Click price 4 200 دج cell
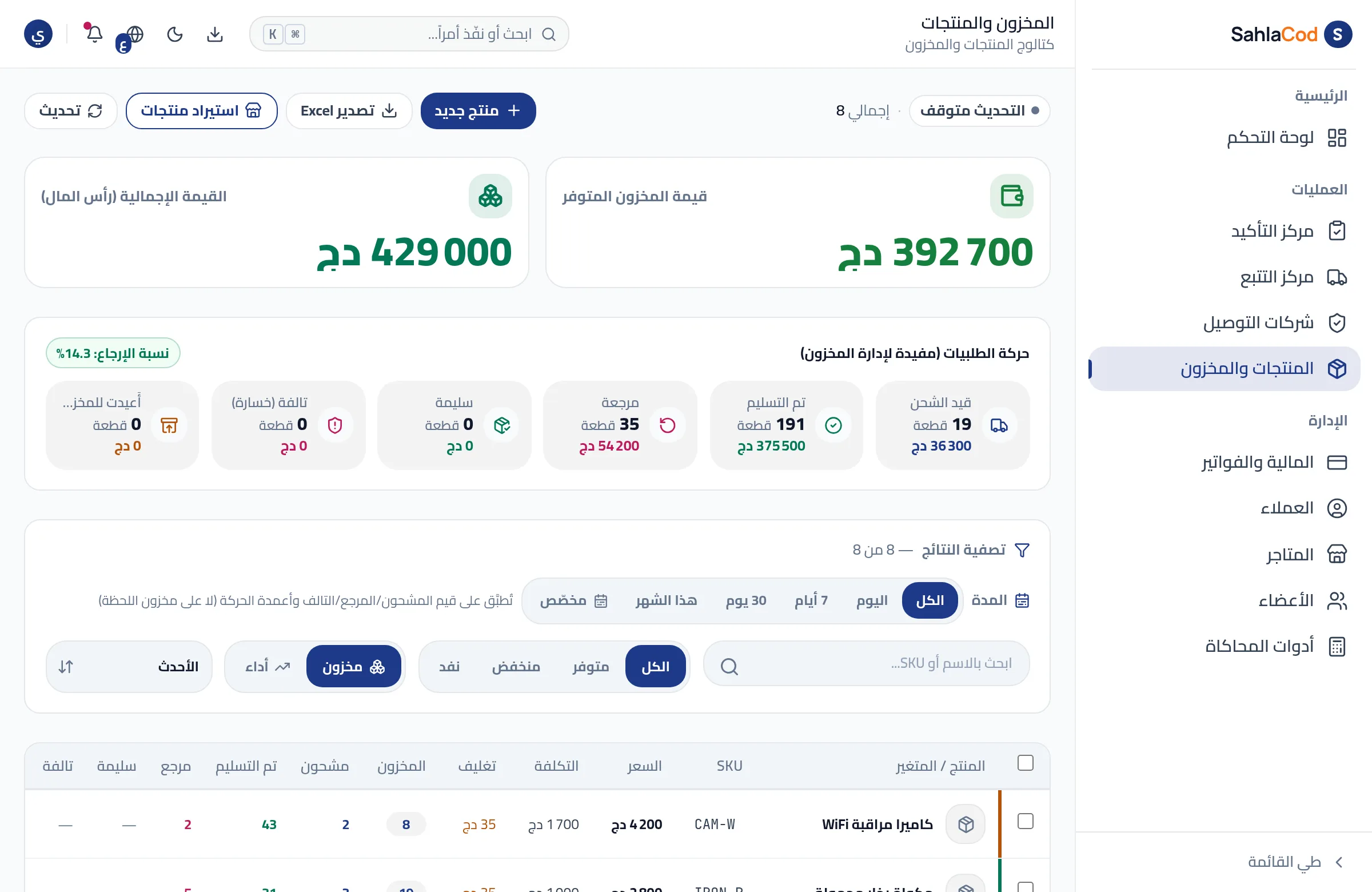This screenshot has height=892, width=1372. [x=636, y=824]
